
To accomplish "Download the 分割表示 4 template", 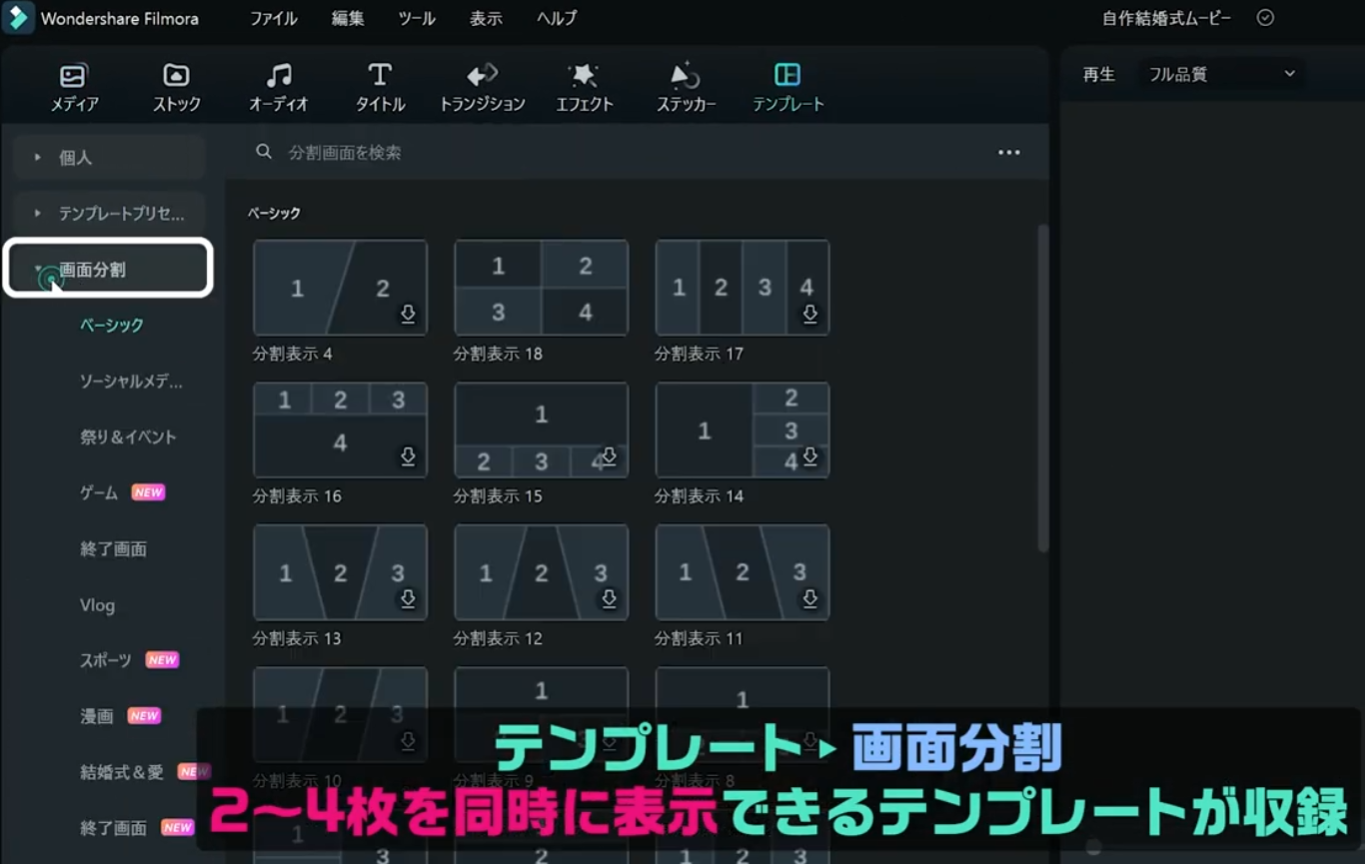I will click(x=408, y=314).
